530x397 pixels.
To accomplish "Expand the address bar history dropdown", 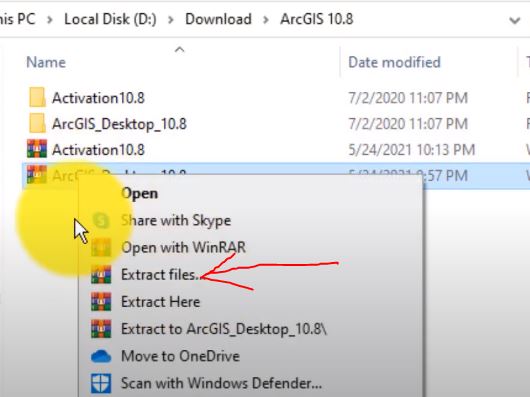I will [x=514, y=21].
